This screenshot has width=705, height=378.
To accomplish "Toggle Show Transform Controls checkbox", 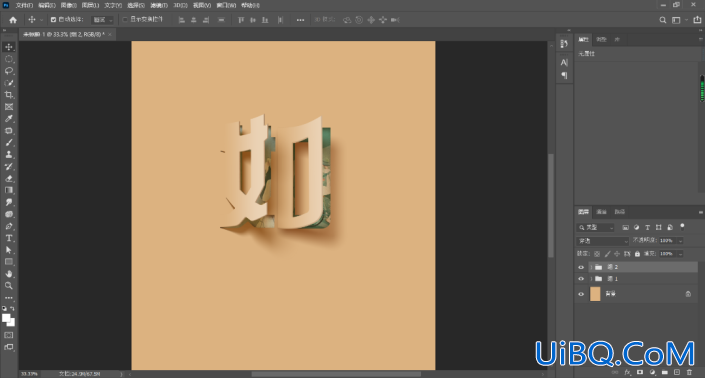I will (x=125, y=20).
